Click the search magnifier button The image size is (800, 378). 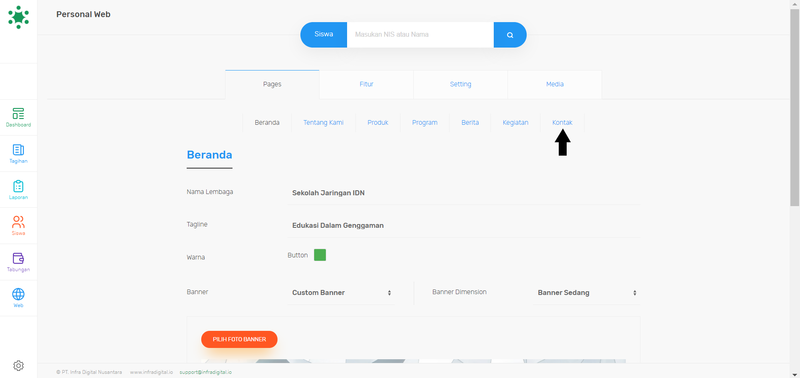click(x=510, y=35)
